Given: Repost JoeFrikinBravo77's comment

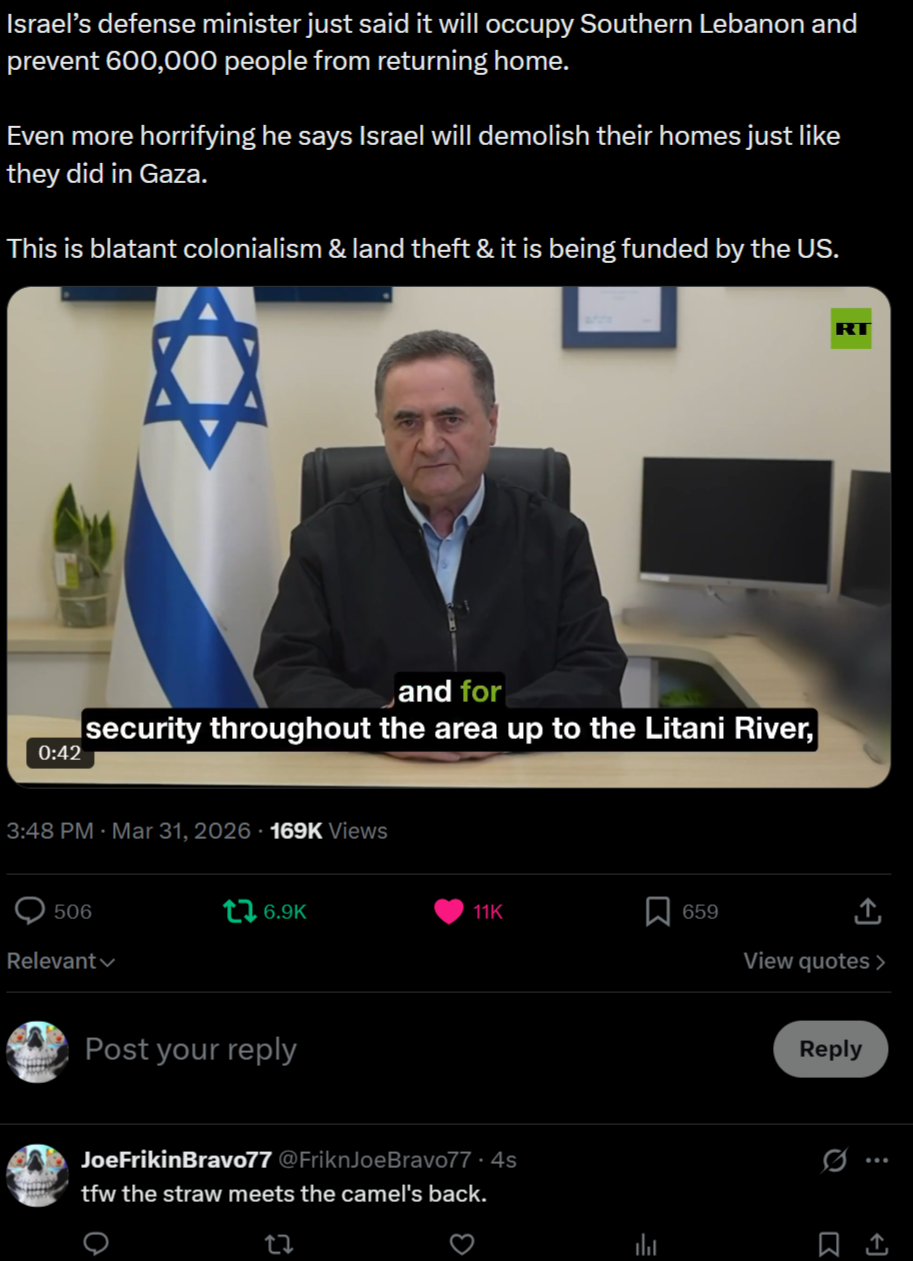Looking at the screenshot, I should coord(277,1244).
